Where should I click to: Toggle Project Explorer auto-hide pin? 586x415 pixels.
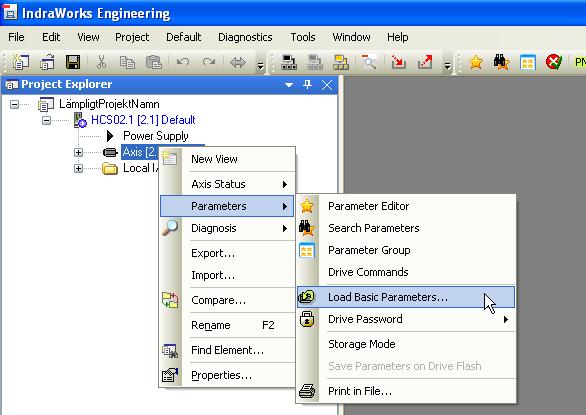coord(307,84)
